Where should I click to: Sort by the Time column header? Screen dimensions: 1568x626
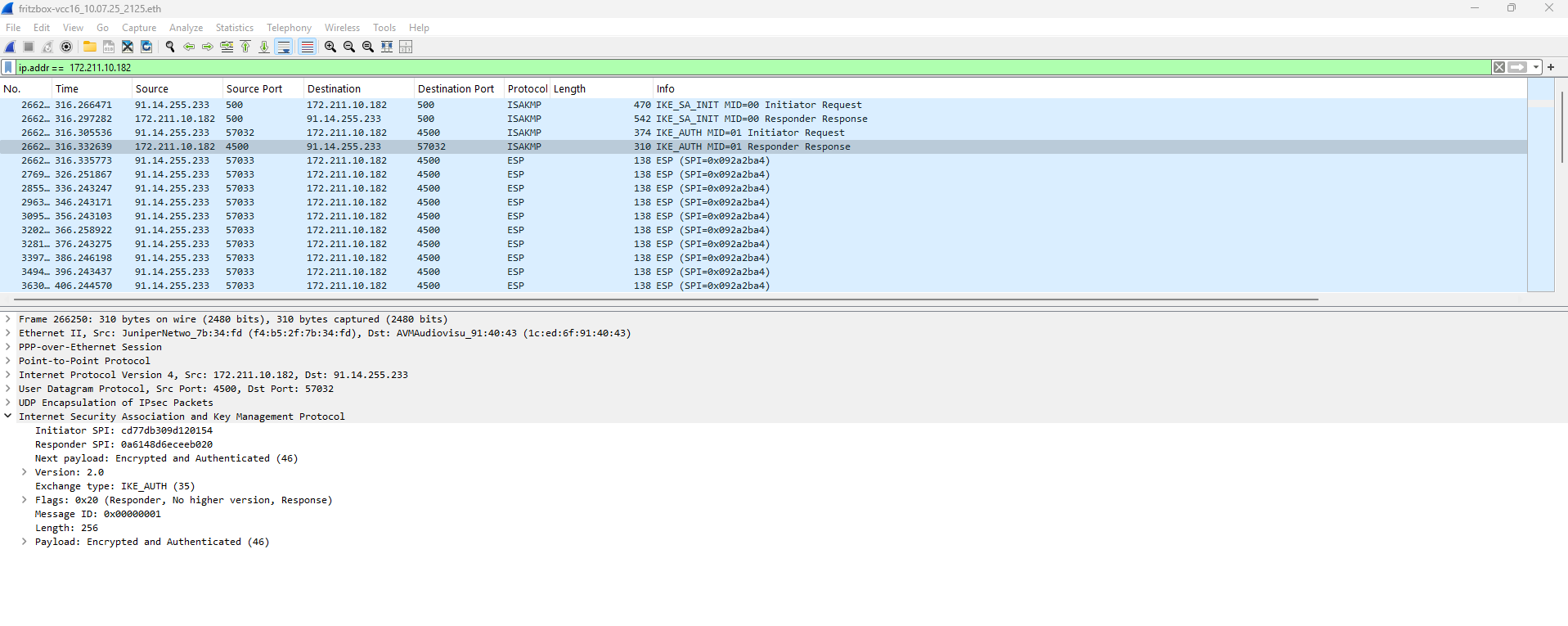point(92,88)
